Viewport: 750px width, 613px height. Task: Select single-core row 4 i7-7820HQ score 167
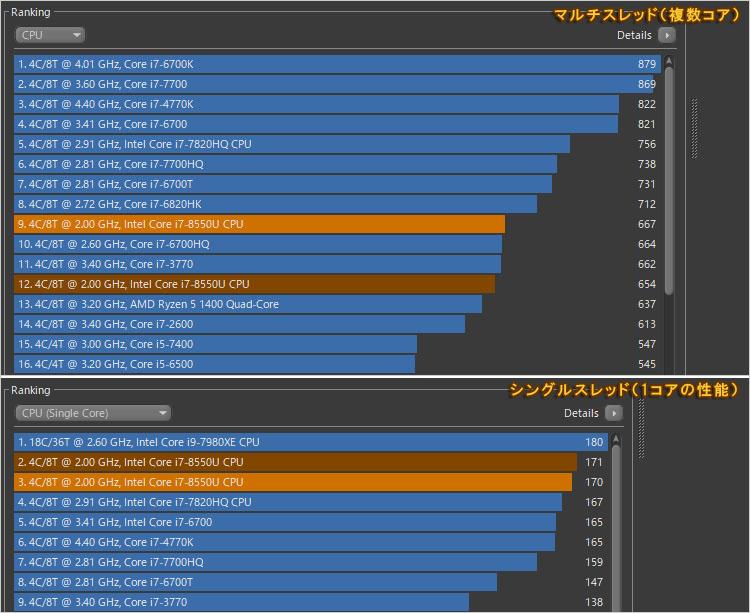coord(311,503)
